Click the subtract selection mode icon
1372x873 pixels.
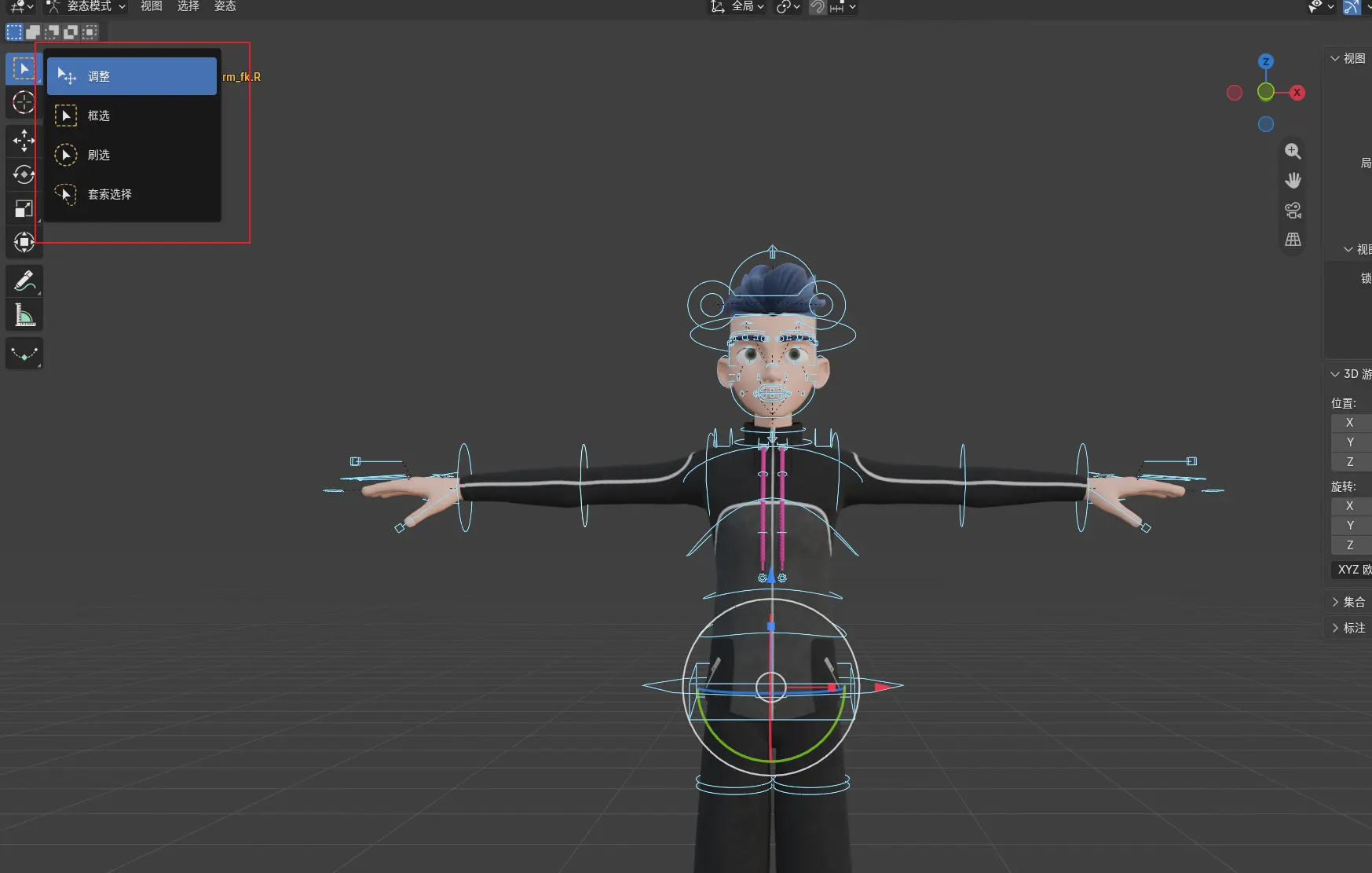tap(53, 32)
